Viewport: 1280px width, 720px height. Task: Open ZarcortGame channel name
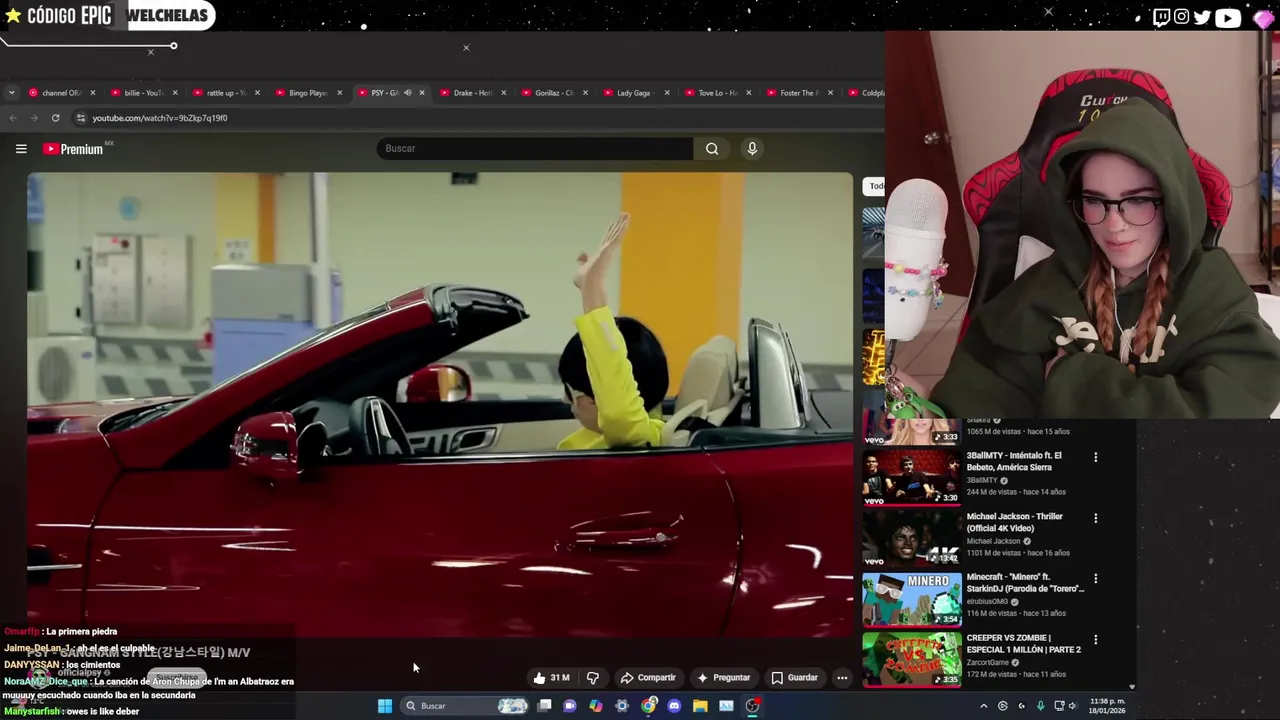pos(989,662)
